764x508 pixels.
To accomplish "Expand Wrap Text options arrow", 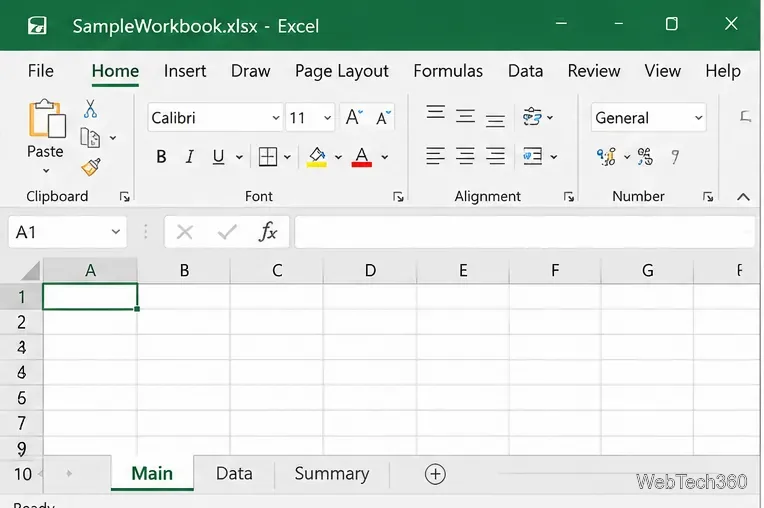I will pos(550,117).
